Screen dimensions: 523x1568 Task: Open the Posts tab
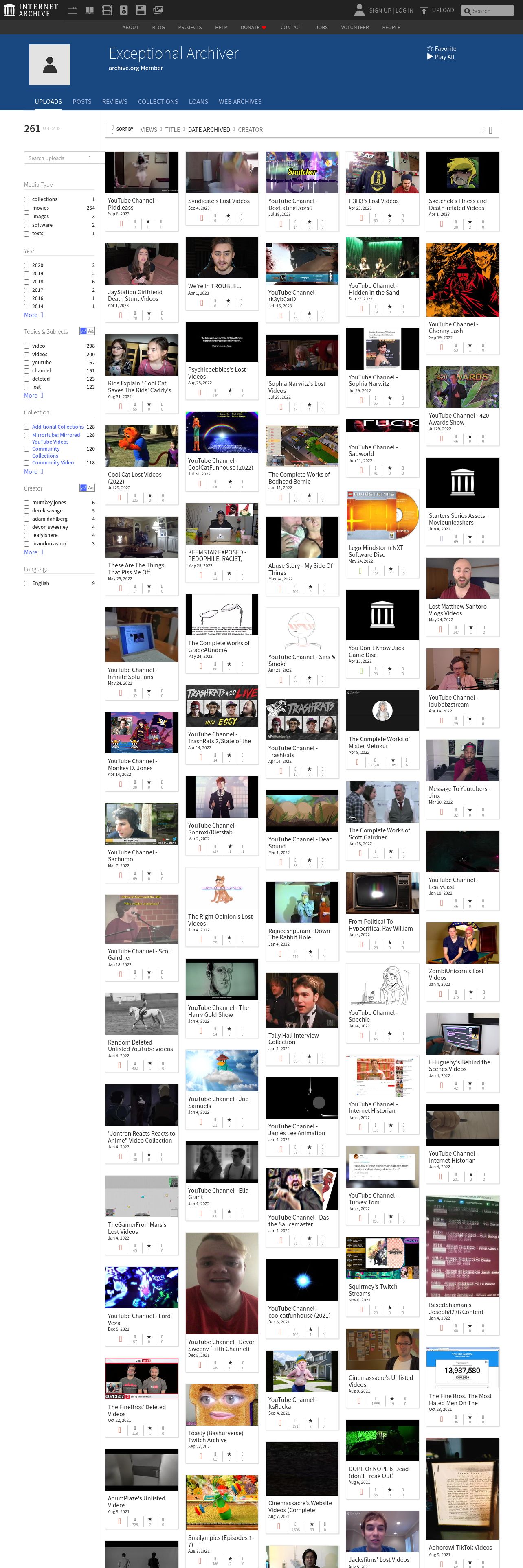click(x=81, y=102)
